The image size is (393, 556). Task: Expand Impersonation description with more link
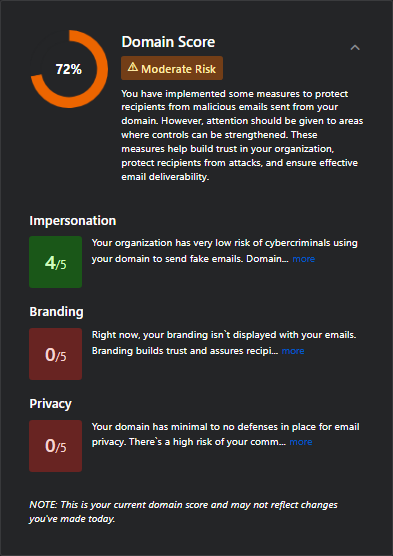pyautogui.click(x=304, y=259)
